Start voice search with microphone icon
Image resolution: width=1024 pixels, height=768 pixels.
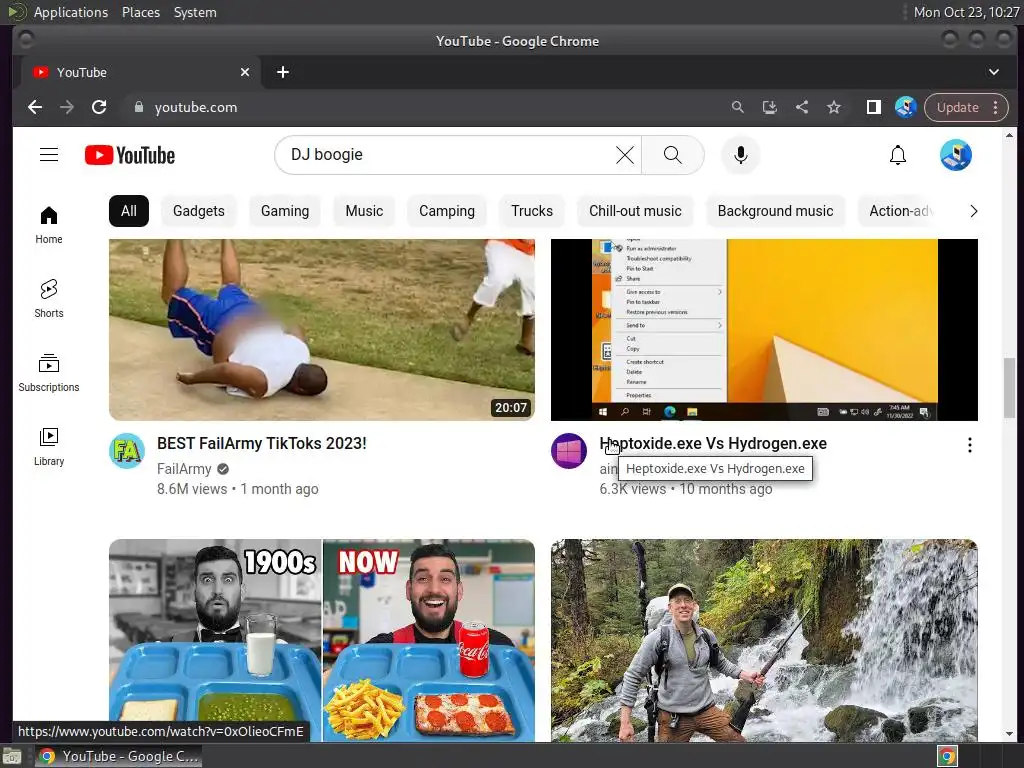coord(741,155)
